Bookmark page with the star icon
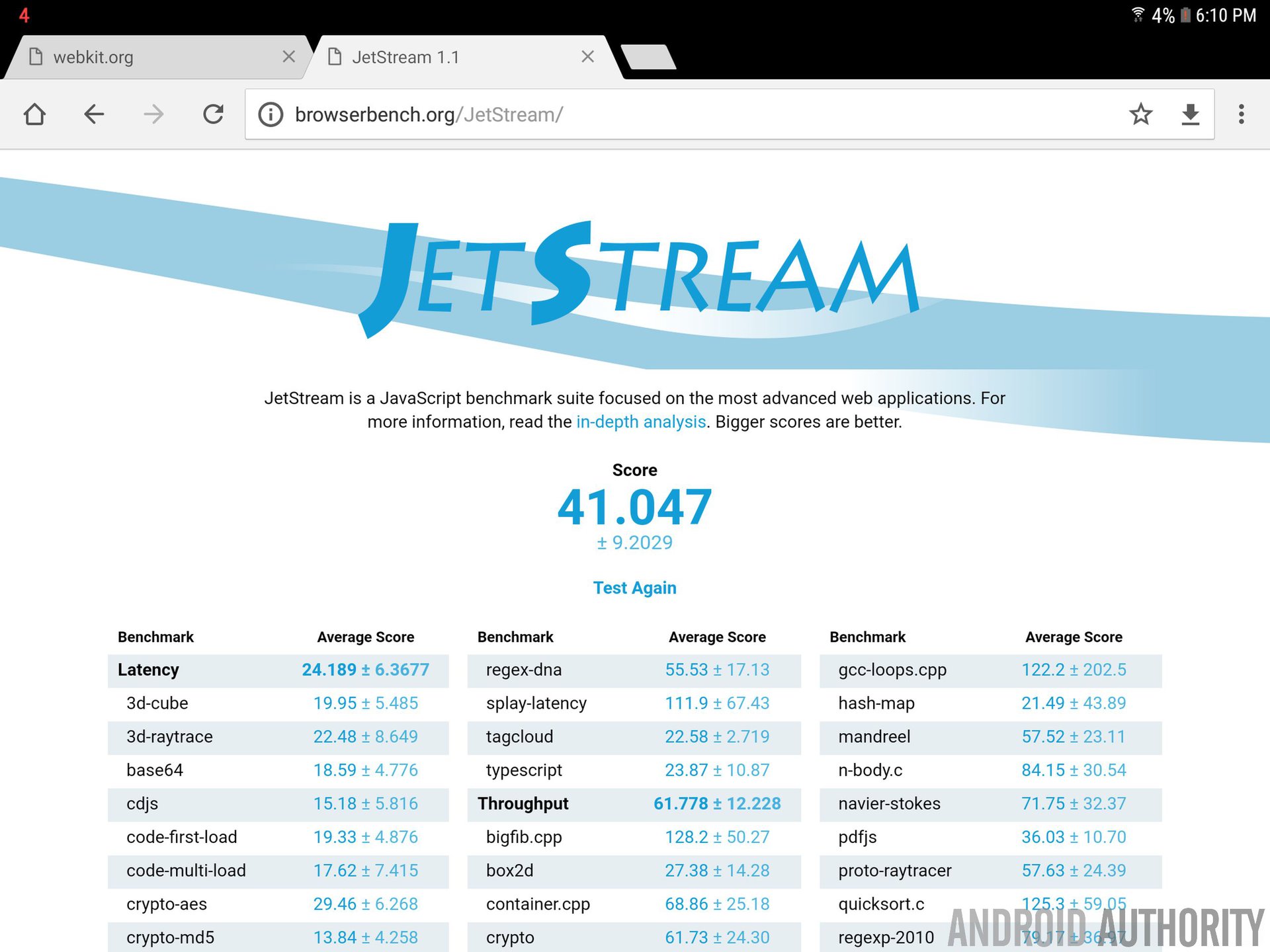Screen dimensions: 1270x952 pyautogui.click(x=1140, y=114)
